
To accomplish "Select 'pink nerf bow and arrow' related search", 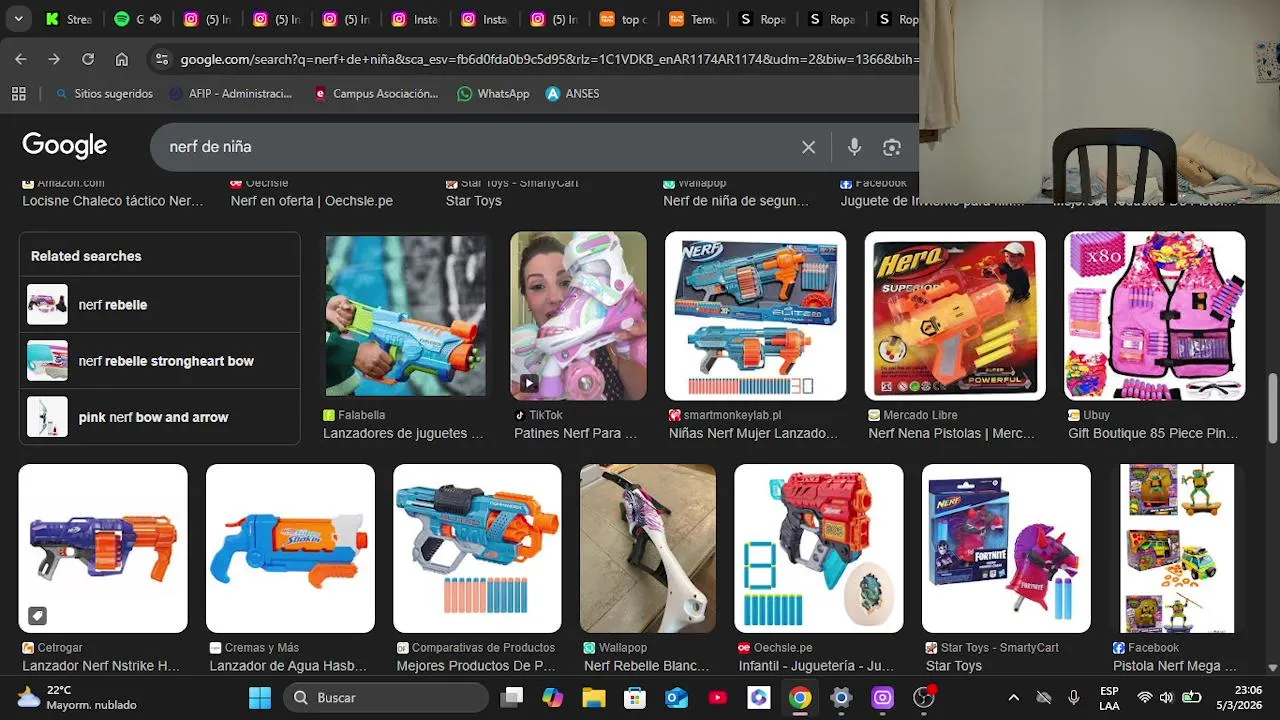I will [160, 417].
